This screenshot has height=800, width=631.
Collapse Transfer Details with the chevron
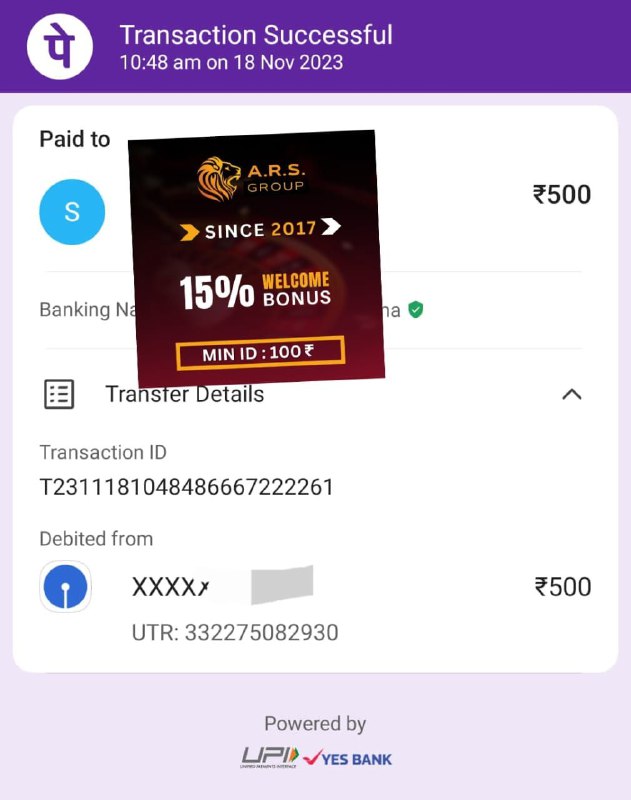572,394
